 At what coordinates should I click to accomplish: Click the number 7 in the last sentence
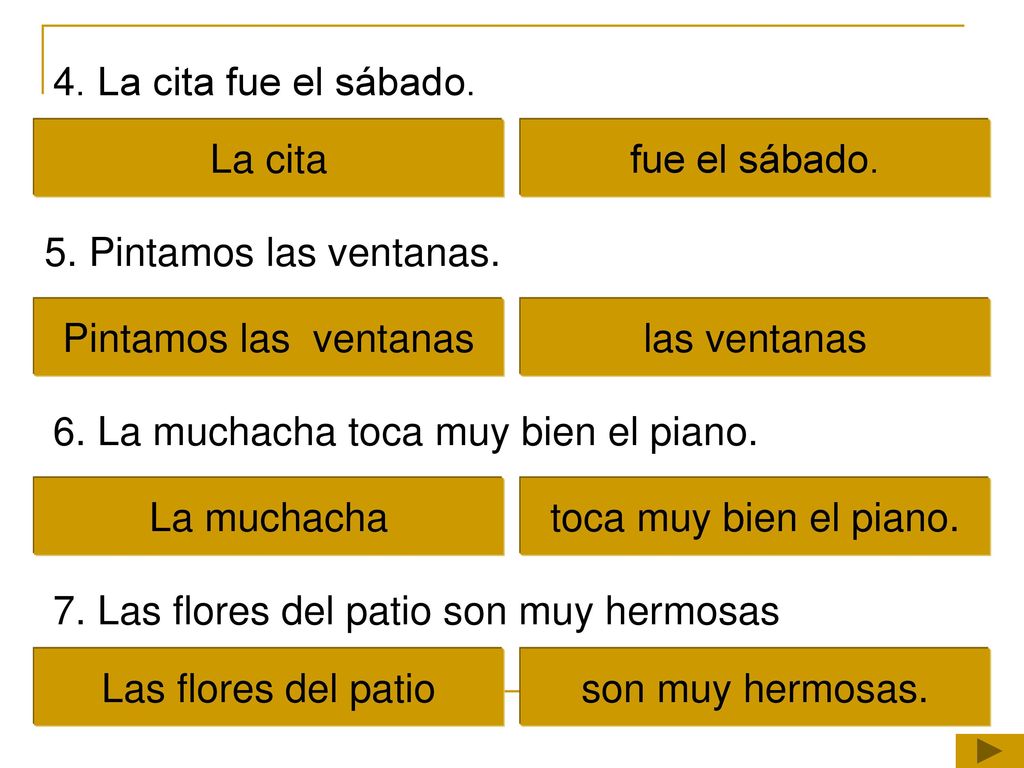coord(64,612)
